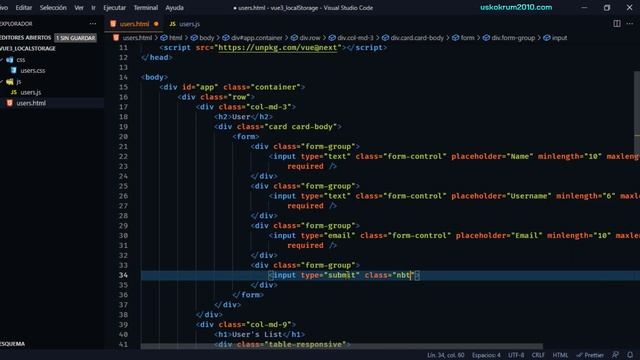Click the css folder icon

pyautogui.click(x=10, y=60)
